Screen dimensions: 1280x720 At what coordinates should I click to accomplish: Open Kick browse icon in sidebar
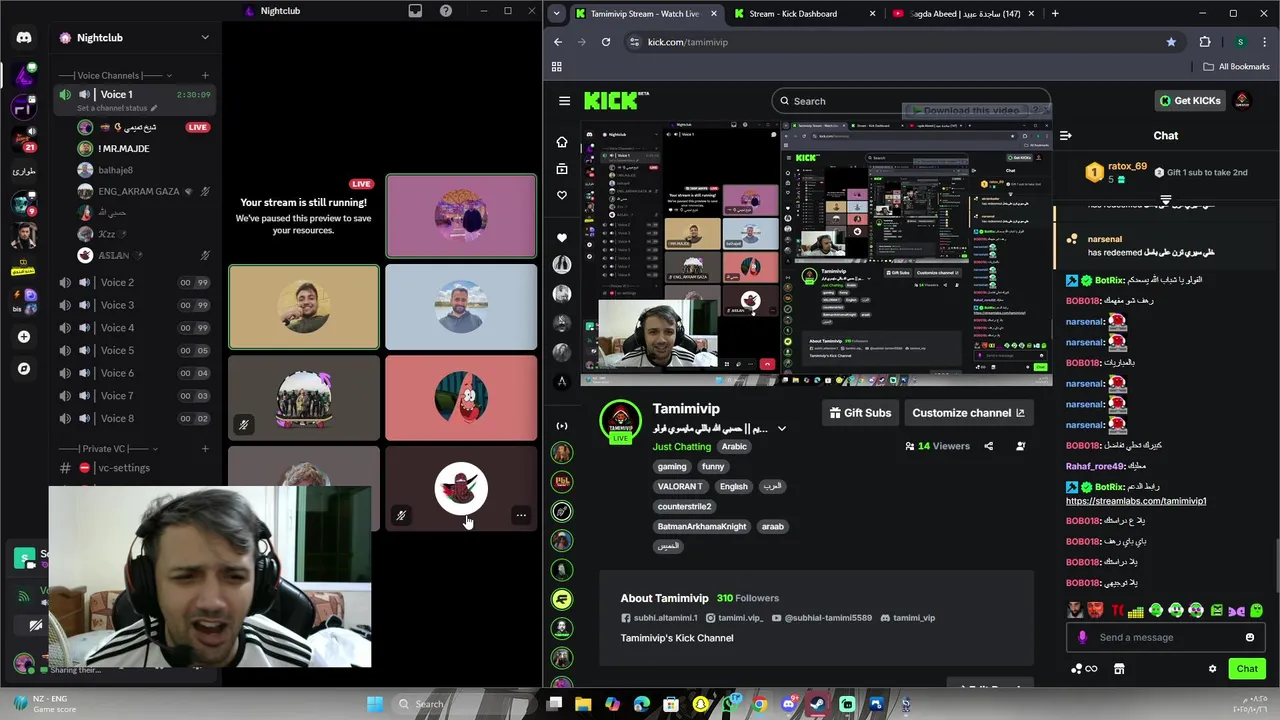click(x=562, y=169)
